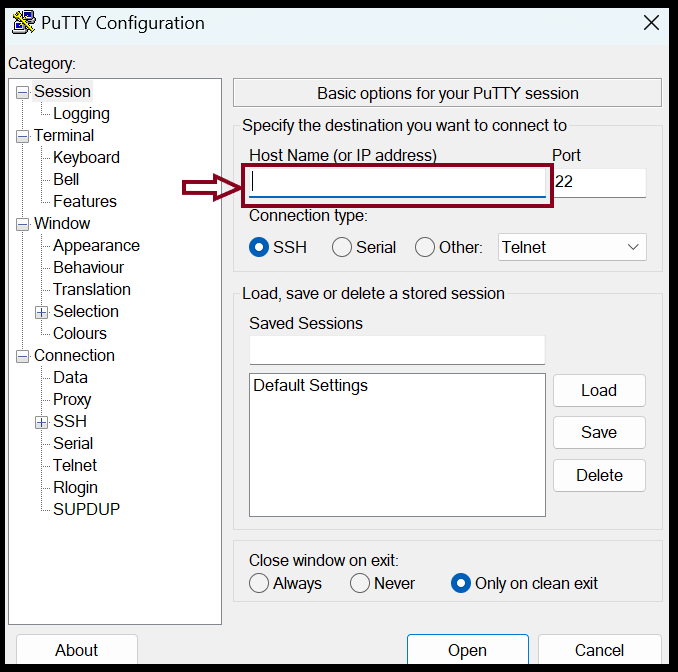Click the Load session button
Viewport: 678px width, 672px height.
coord(599,390)
